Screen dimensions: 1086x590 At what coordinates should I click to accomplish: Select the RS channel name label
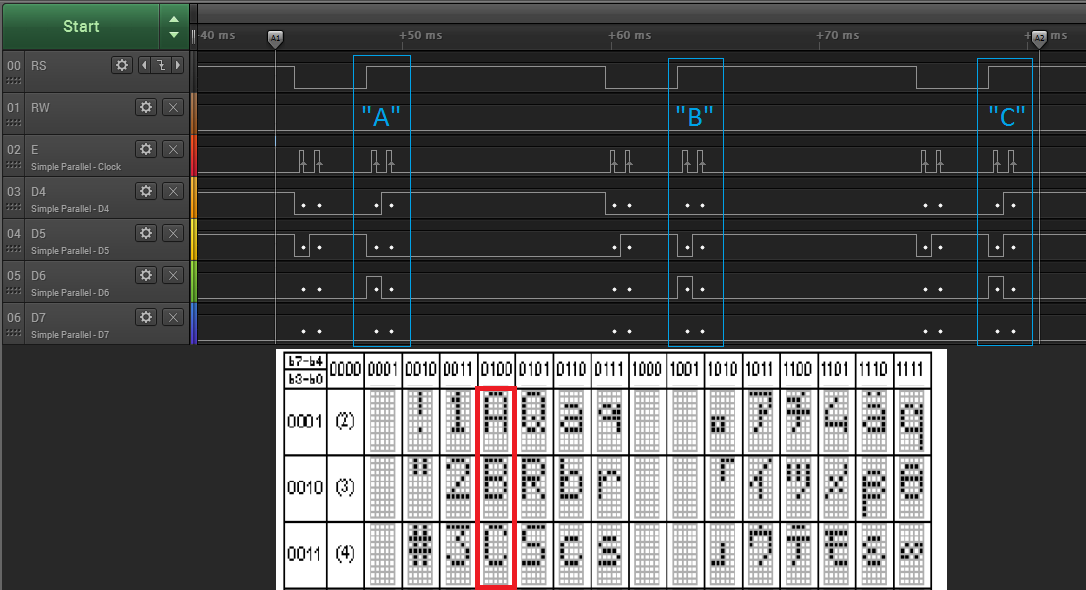pyautogui.click(x=39, y=65)
